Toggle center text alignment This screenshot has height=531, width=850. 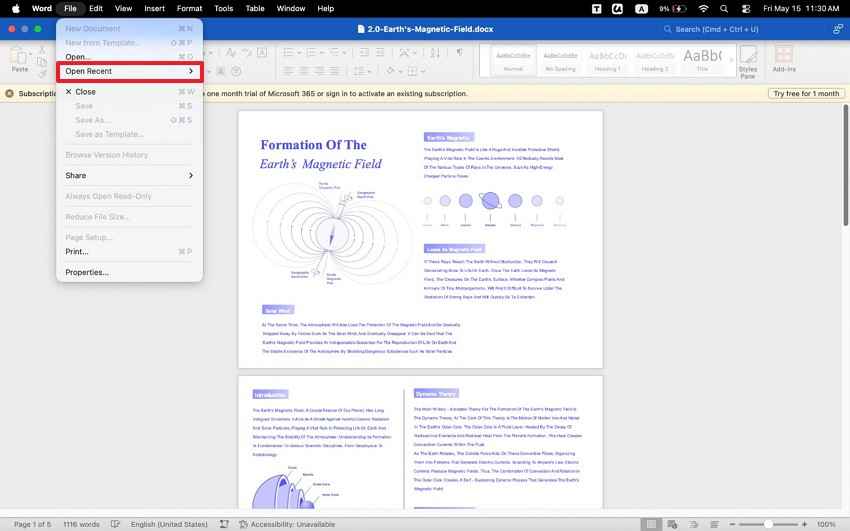304,71
